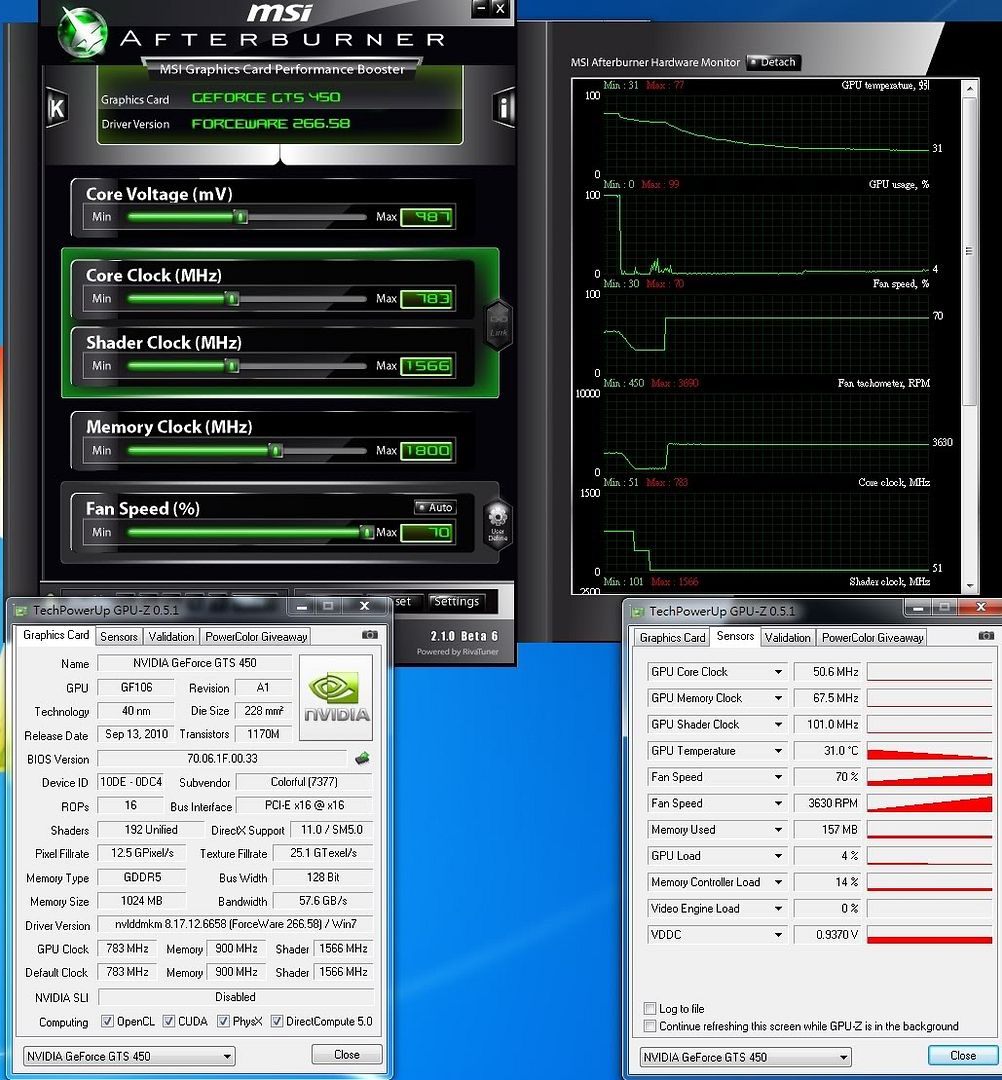
Task: Click the Fan Speed slider handle
Action: 367,532
